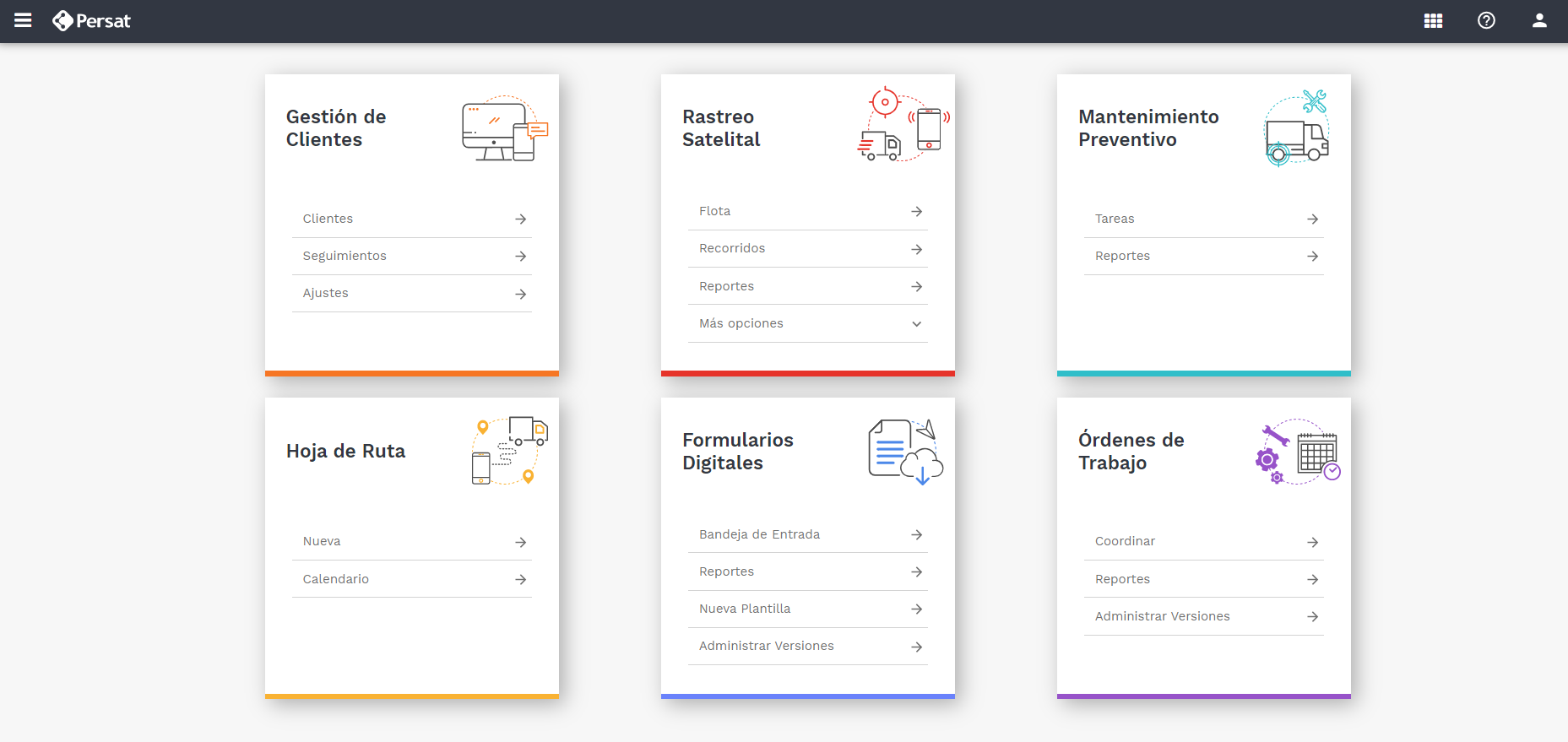Viewport: 1568px width, 742px height.
Task: Click the Mantenimiento Preventivo card title
Action: (1148, 128)
